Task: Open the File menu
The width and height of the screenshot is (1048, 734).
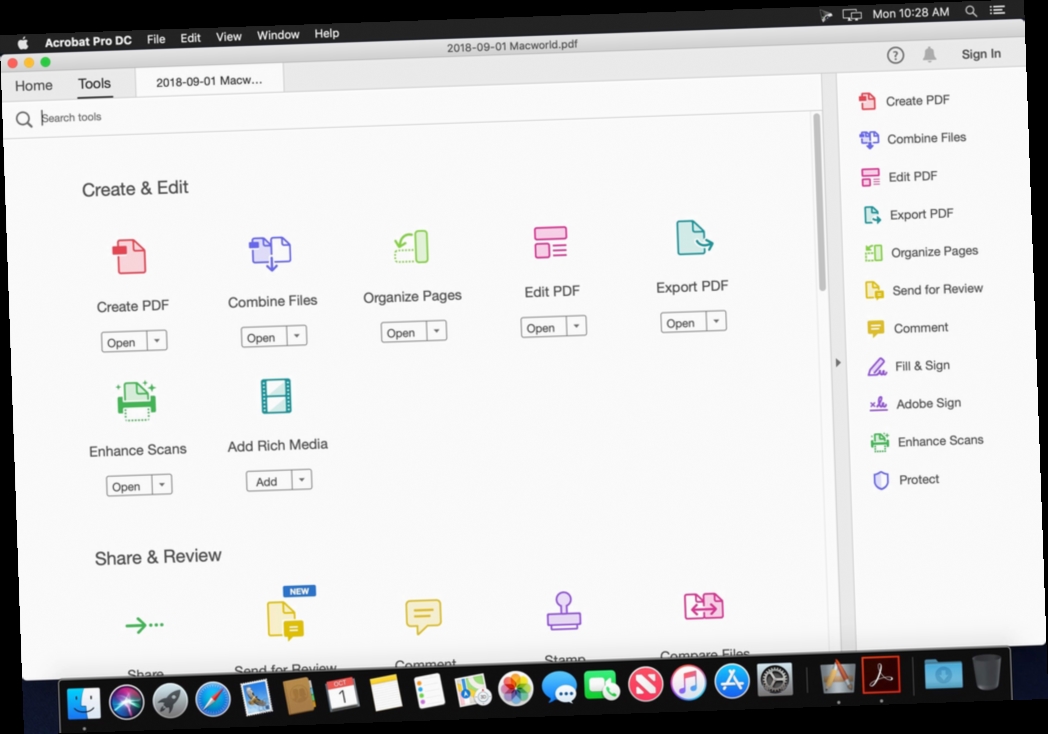Action: pos(156,39)
